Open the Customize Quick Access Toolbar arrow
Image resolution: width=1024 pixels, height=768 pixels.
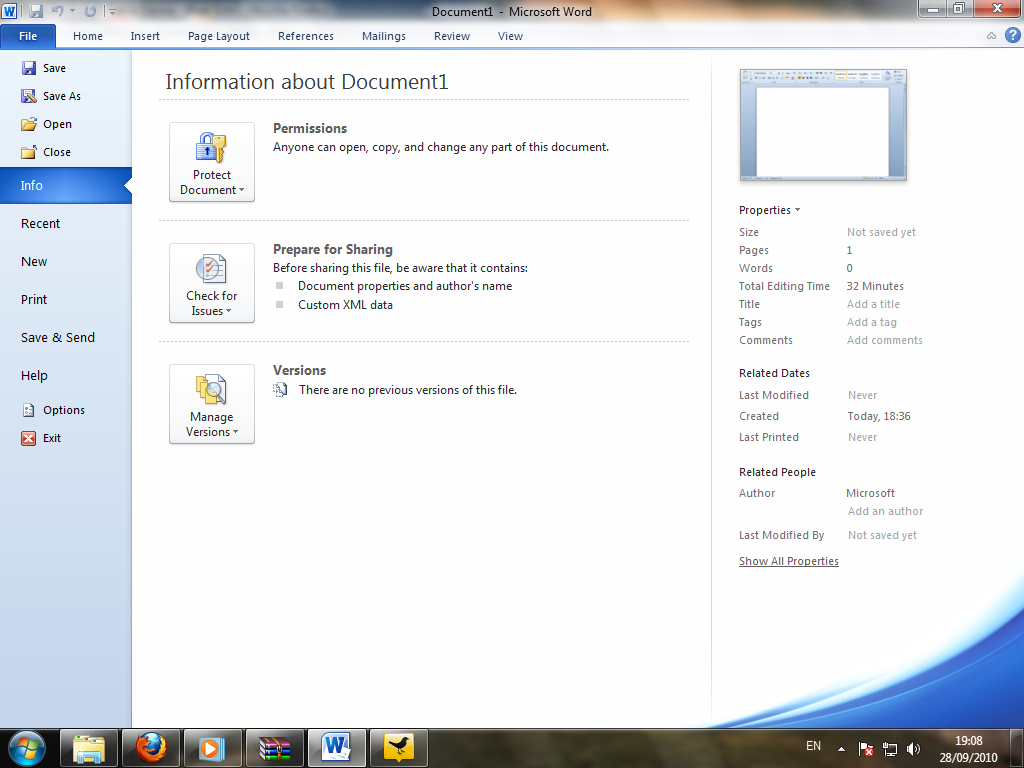point(112,12)
